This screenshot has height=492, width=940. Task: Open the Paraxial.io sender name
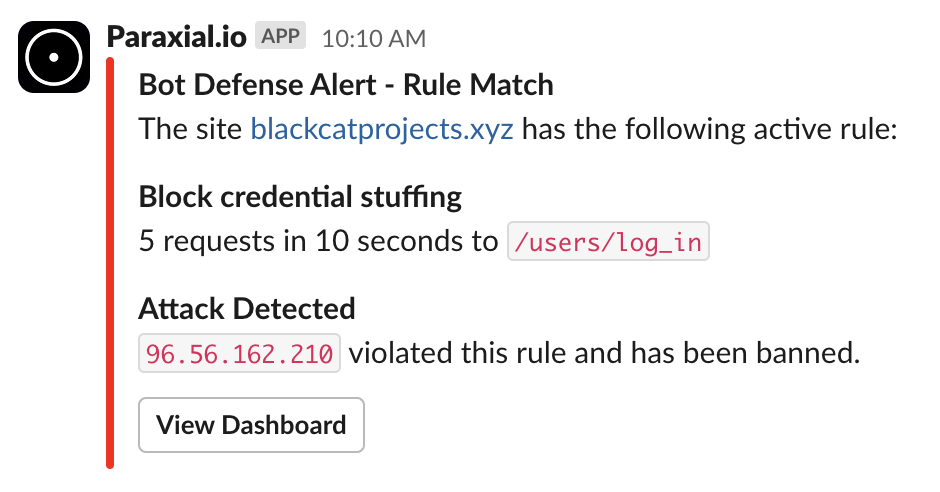[176, 38]
